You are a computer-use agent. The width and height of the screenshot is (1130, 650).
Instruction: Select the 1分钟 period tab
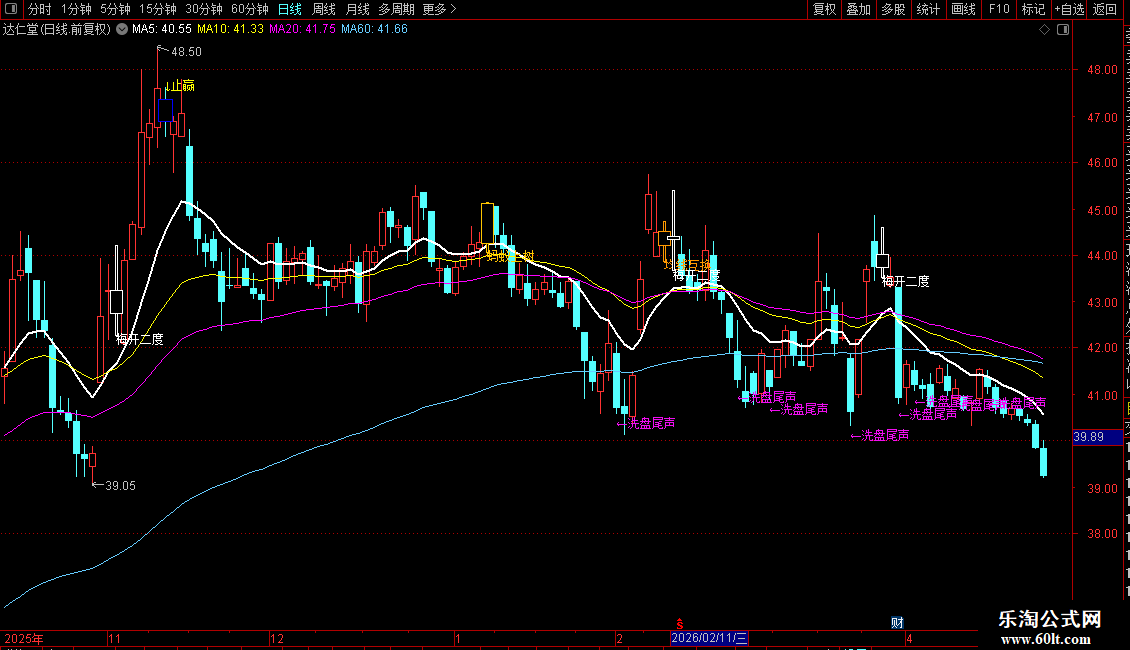(76, 9)
